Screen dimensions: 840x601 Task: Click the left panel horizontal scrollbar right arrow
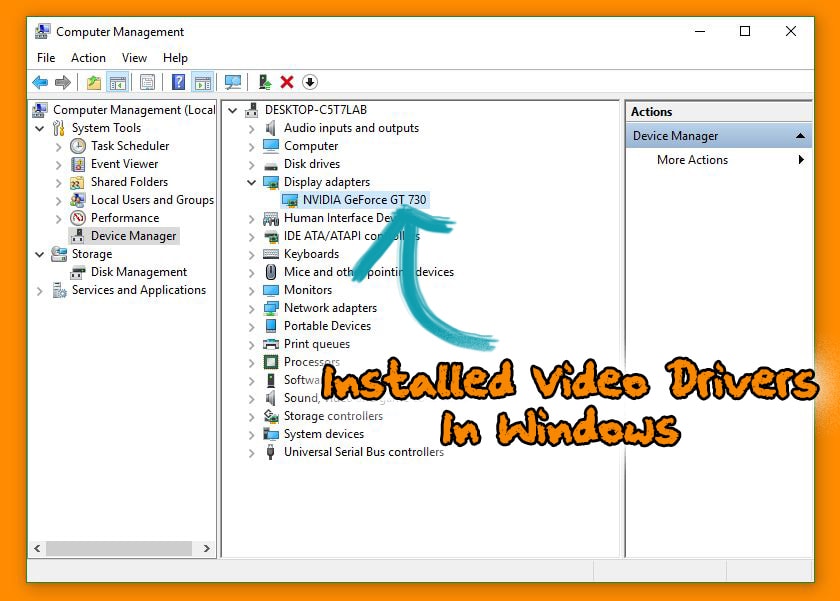coord(207,548)
